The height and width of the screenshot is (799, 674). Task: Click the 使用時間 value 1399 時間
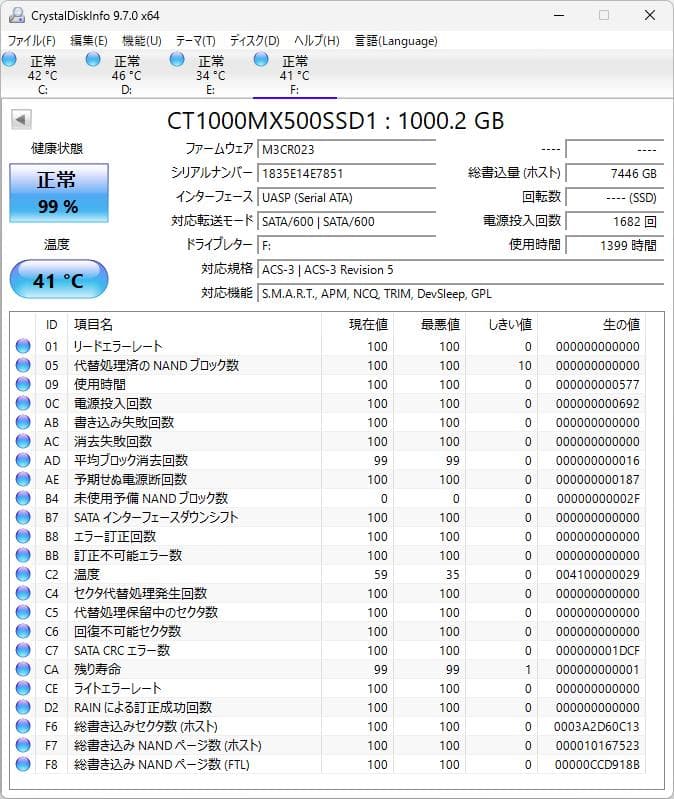click(615, 245)
